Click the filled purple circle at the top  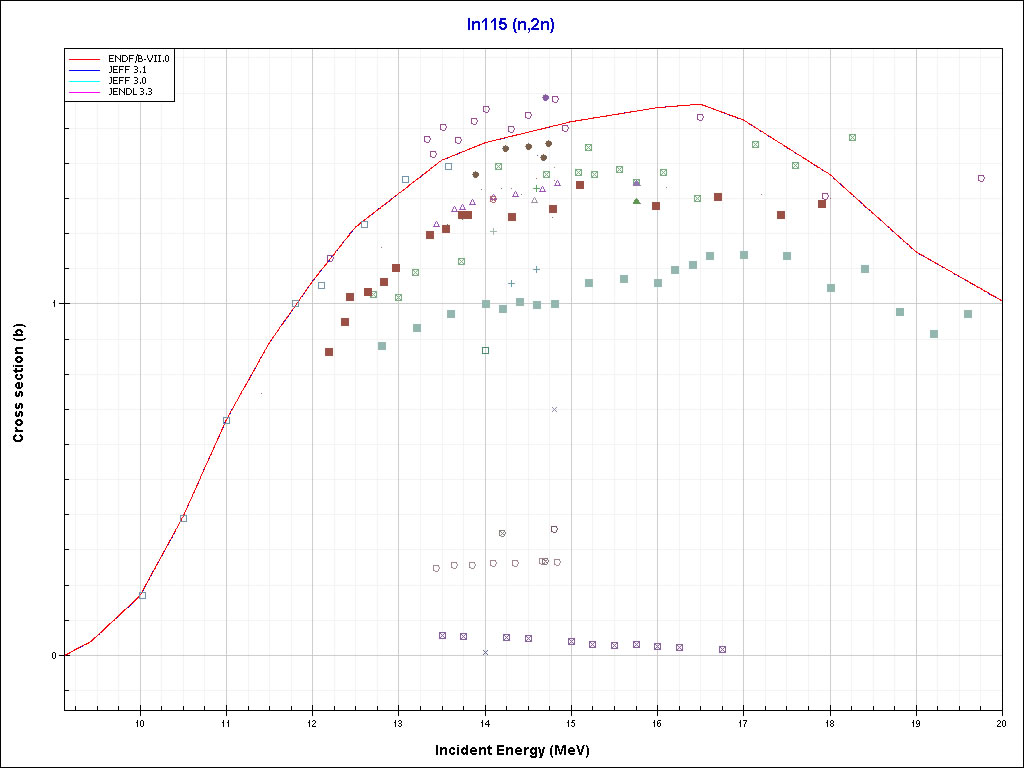pos(545,98)
